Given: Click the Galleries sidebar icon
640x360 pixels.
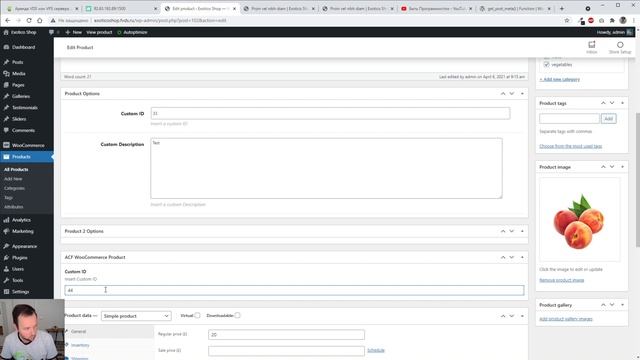Looking at the screenshot, I should (x=6, y=96).
